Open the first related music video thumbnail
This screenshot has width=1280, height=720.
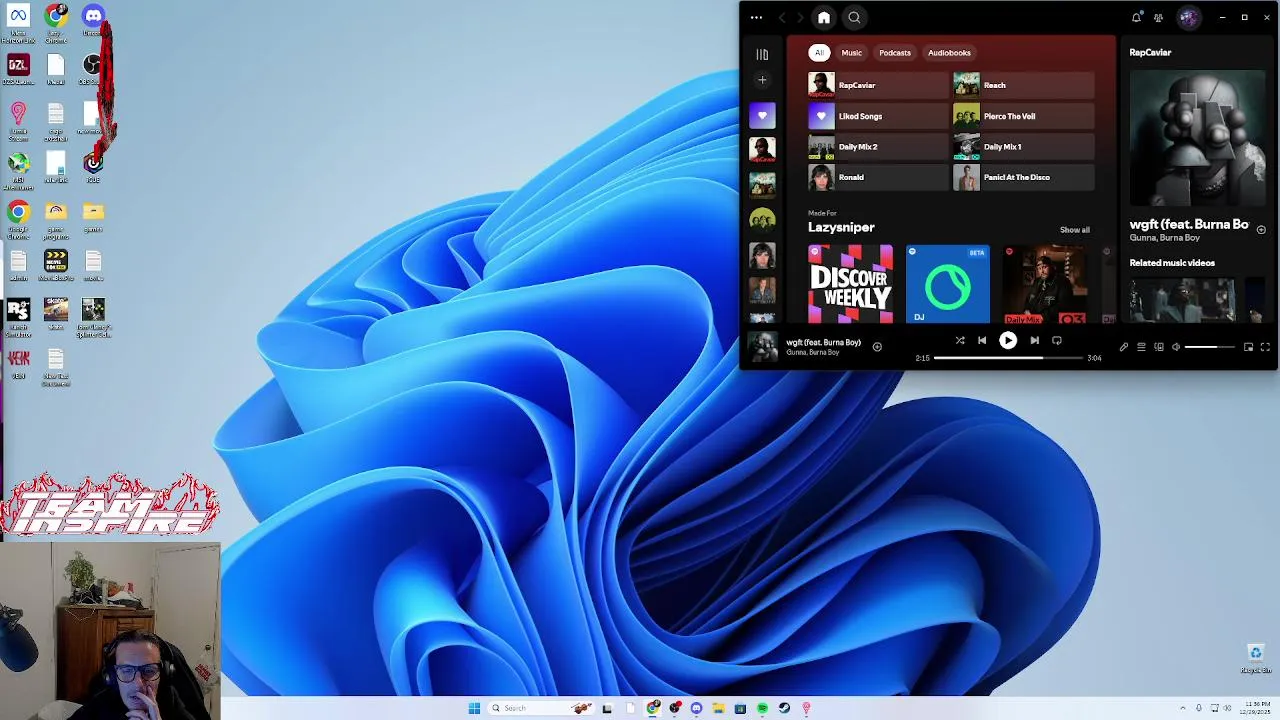click(1182, 300)
